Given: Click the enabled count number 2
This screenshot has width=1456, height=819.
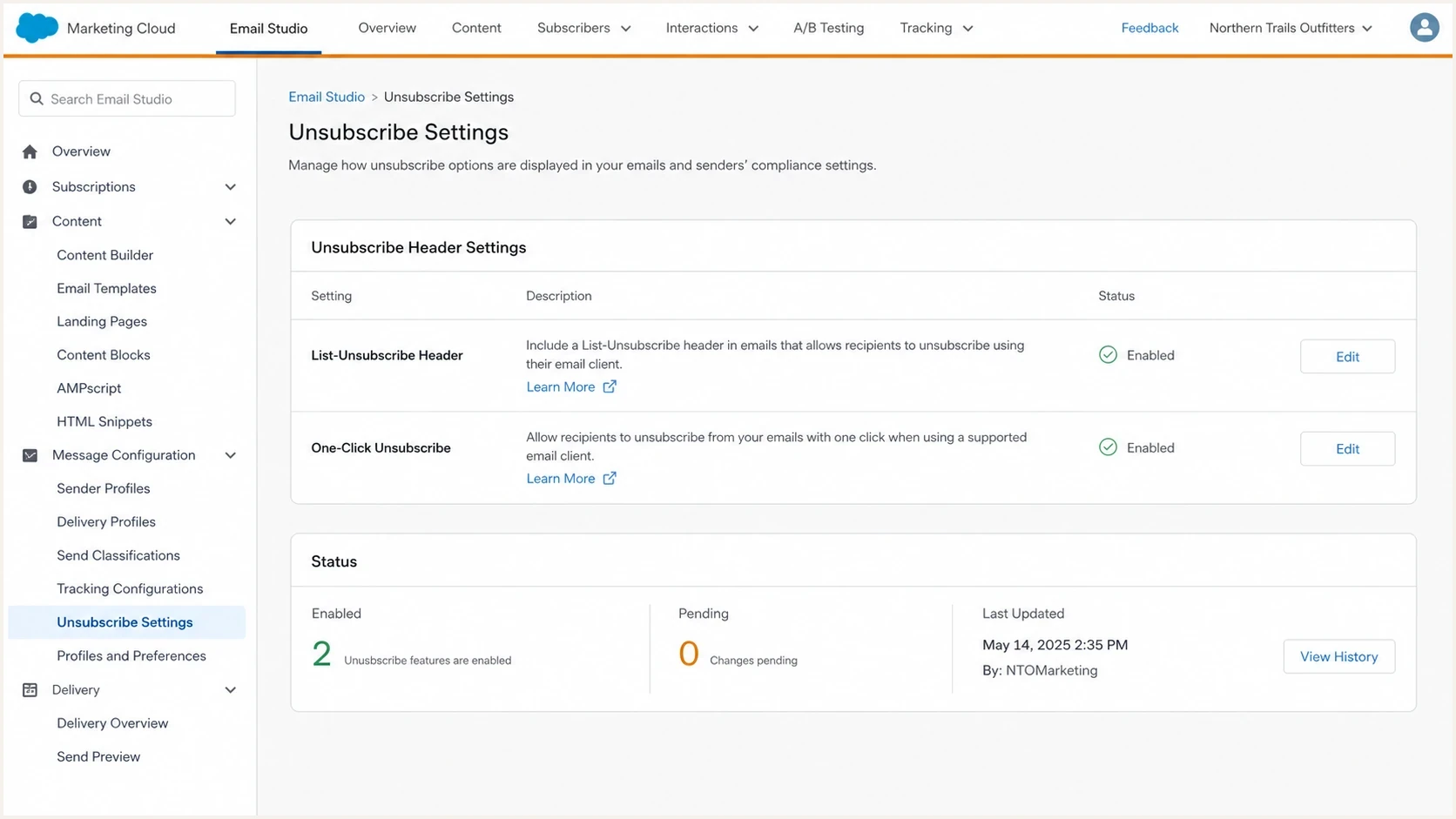Looking at the screenshot, I should tap(321, 654).
